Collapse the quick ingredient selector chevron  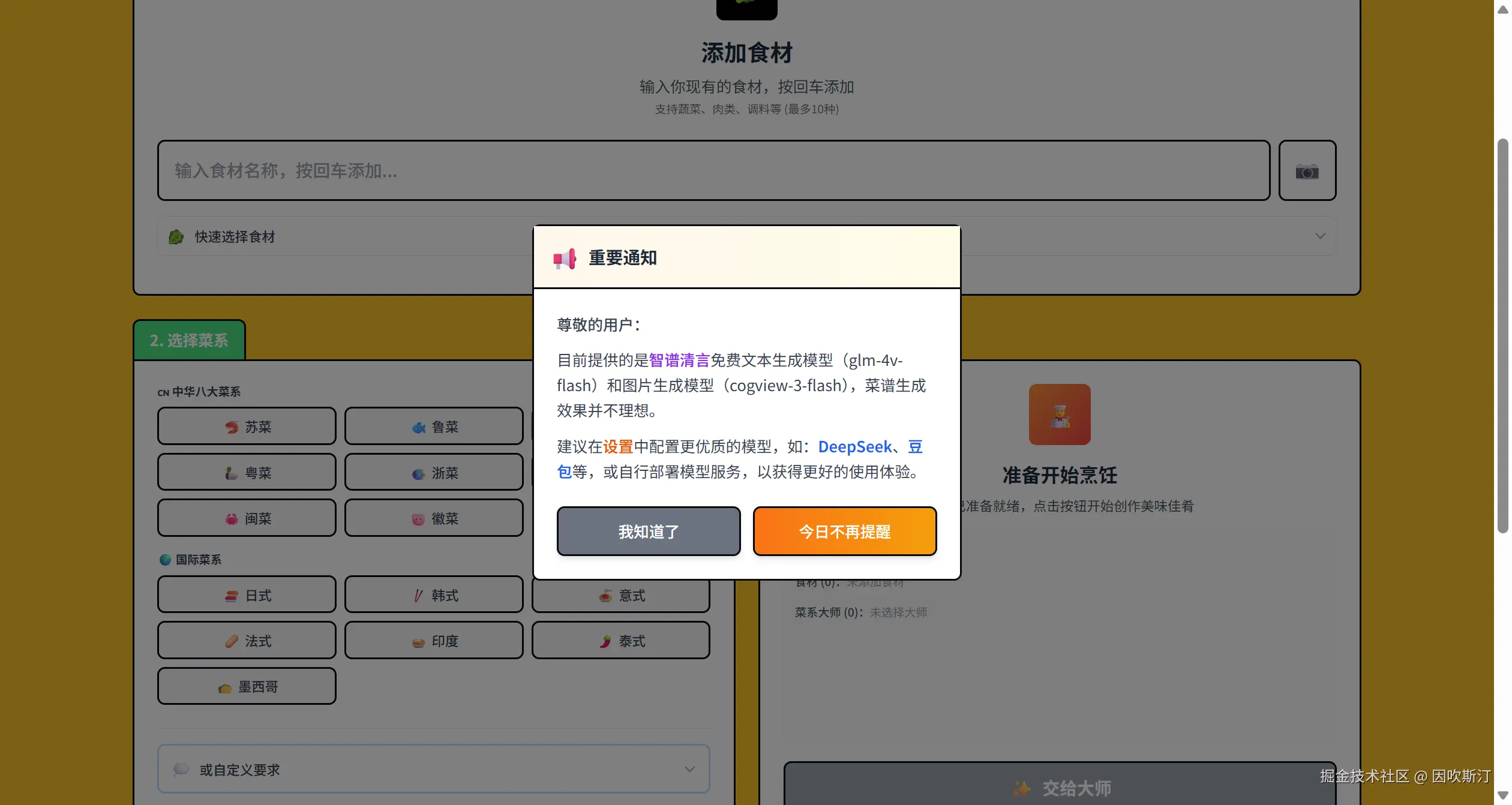pyautogui.click(x=1319, y=236)
